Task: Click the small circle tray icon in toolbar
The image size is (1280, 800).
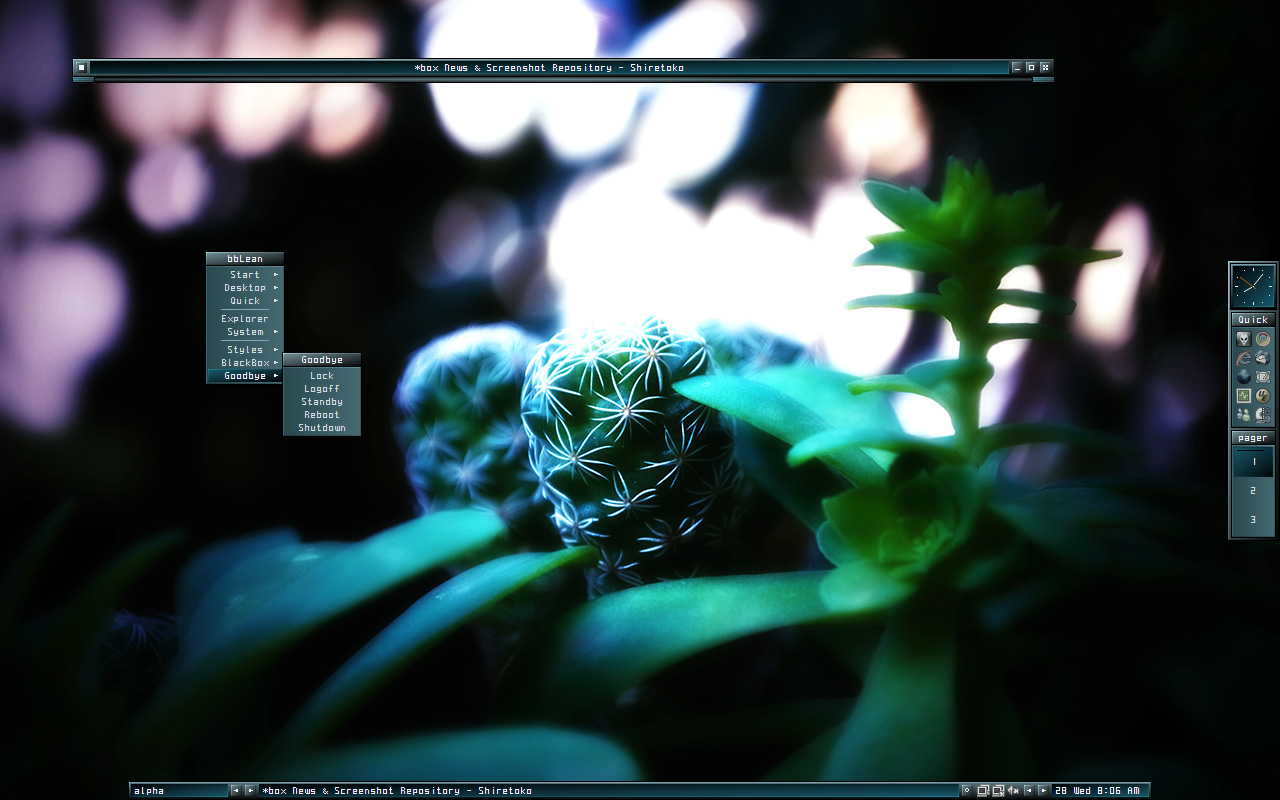Action: [967, 790]
